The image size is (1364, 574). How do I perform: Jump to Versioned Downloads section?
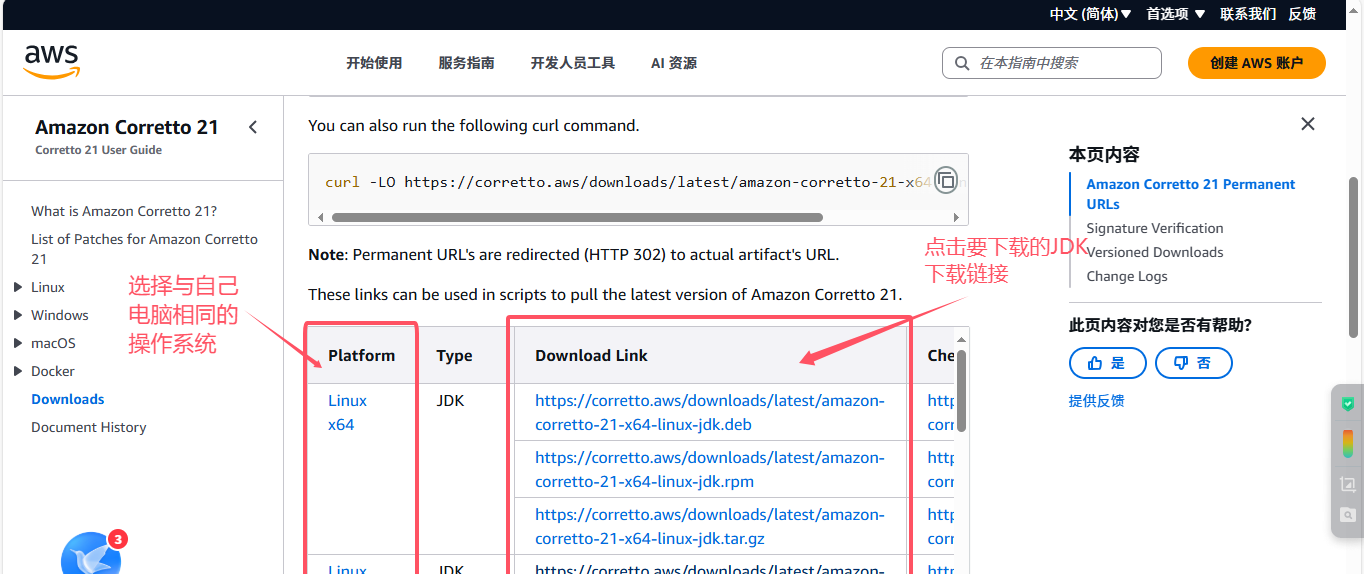pos(1155,252)
